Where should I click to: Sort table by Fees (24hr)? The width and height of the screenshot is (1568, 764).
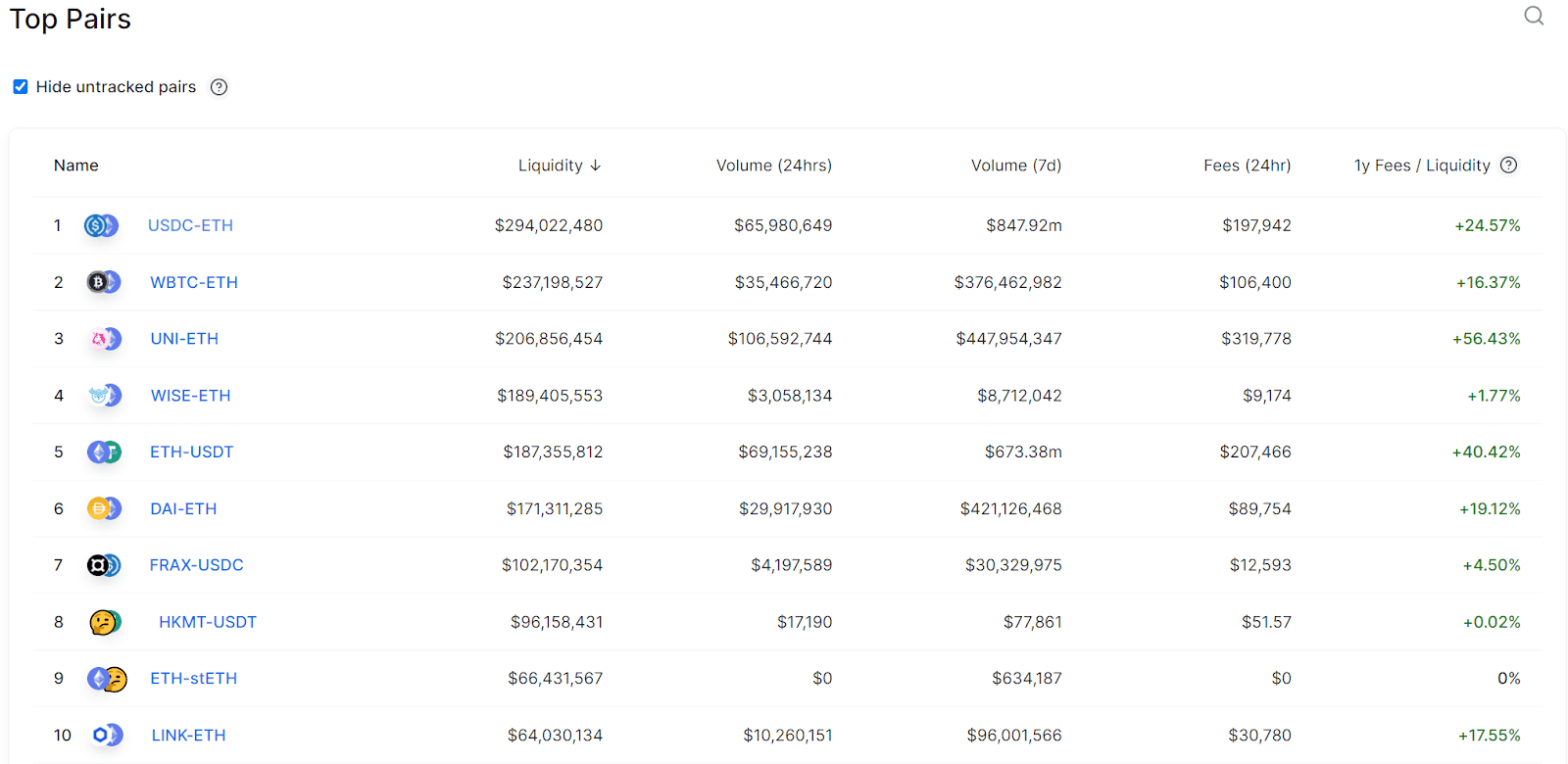1247,165
